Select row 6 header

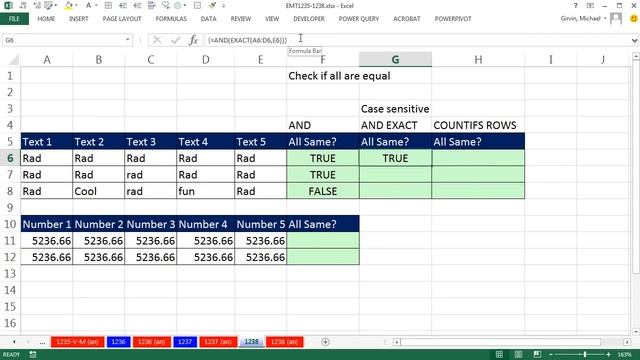click(10, 158)
